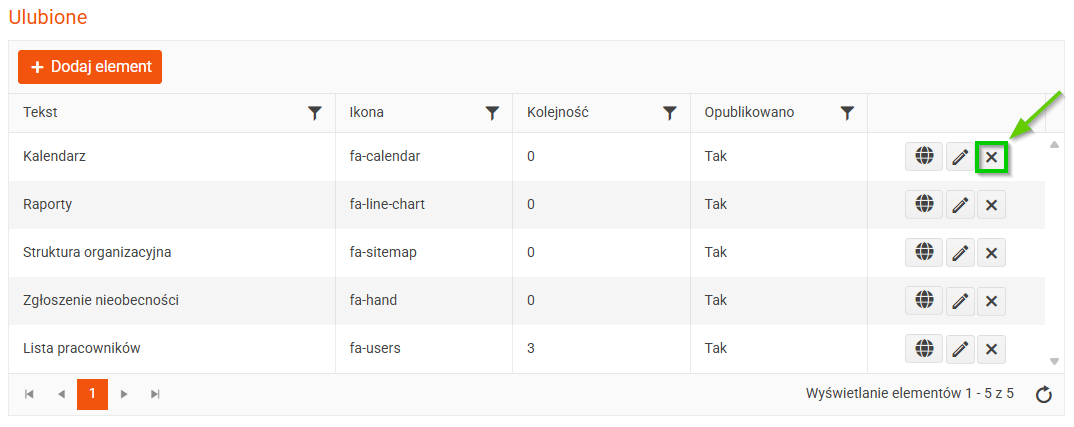The image size is (1074, 427).
Task: Click the scrollbar down arrow of the grid
Action: pos(1054,361)
